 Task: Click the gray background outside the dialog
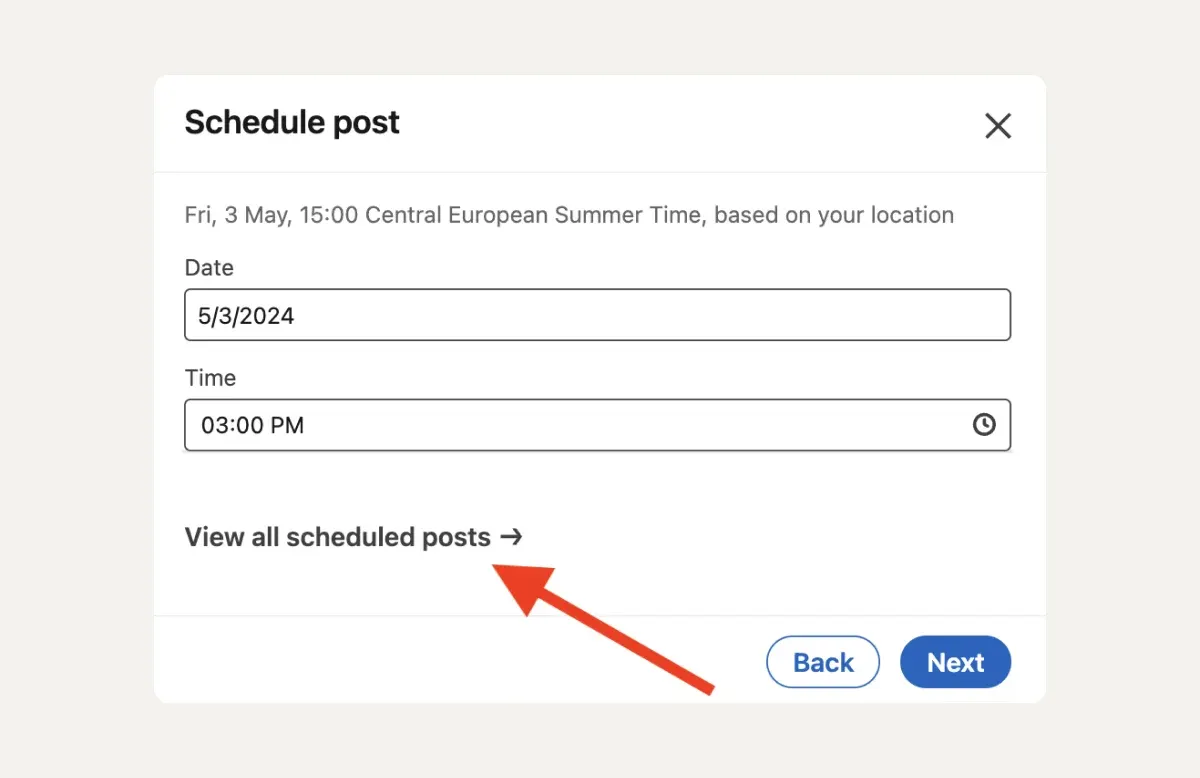(80, 400)
